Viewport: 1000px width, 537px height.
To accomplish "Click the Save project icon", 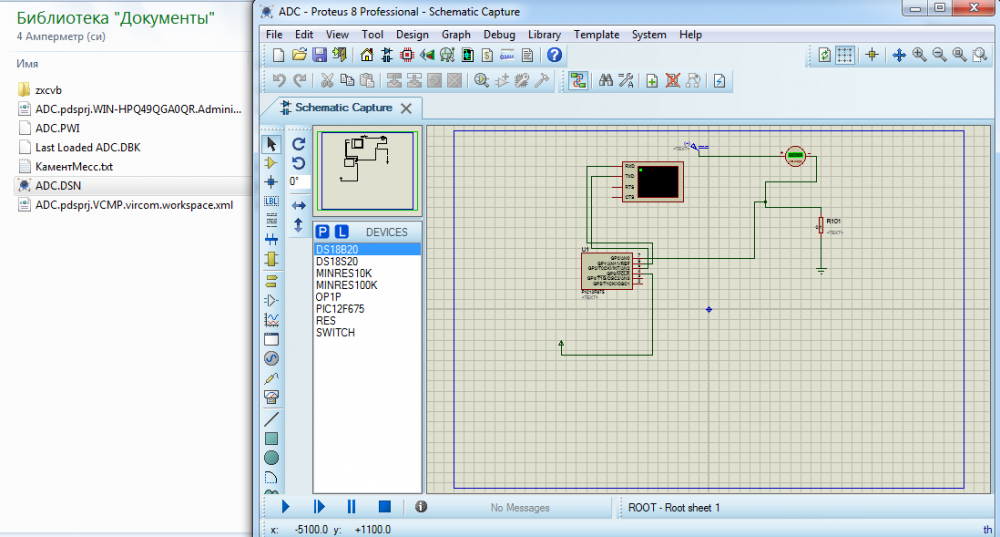I will [x=320, y=55].
